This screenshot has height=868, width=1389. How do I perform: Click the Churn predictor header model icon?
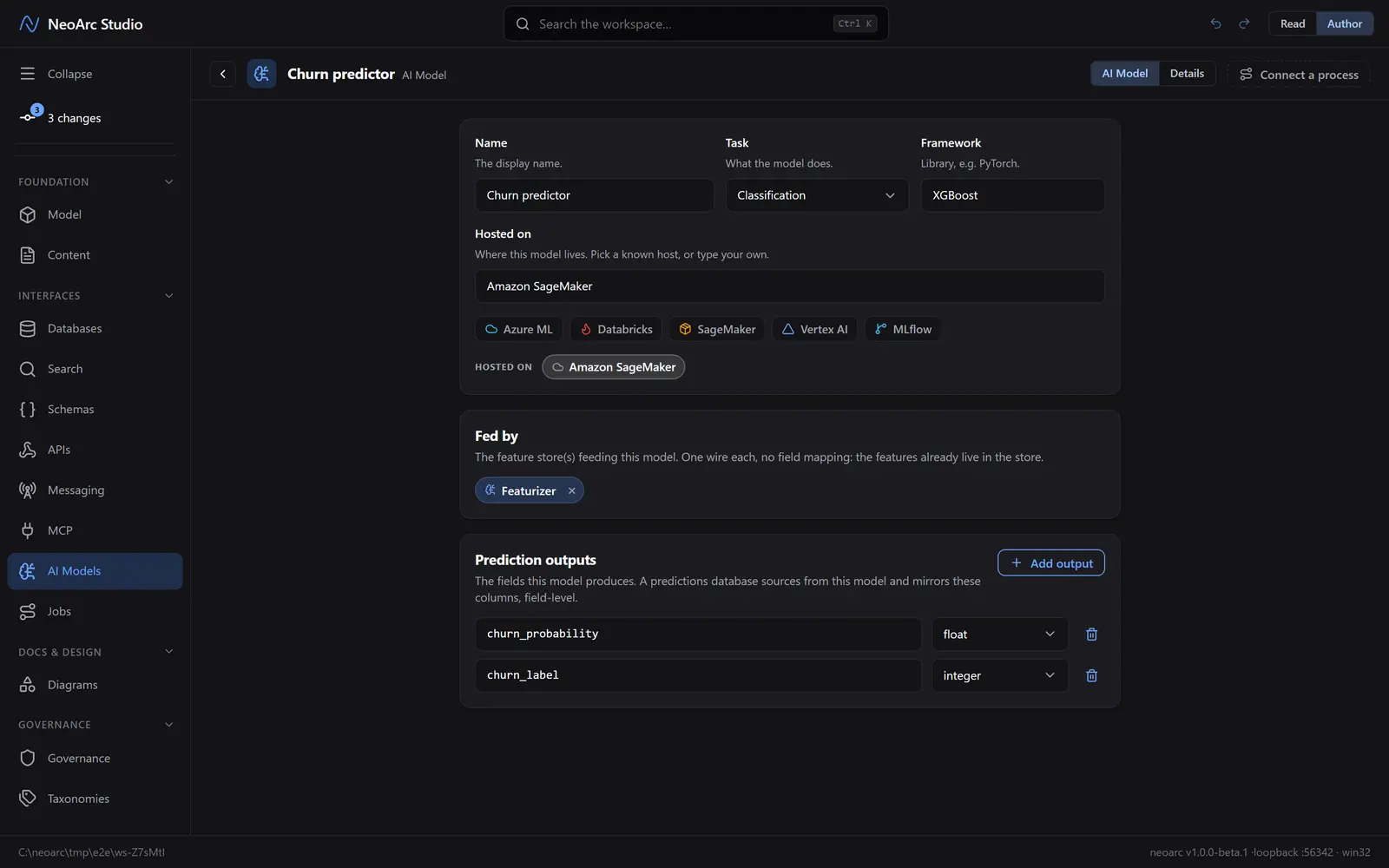(x=261, y=74)
